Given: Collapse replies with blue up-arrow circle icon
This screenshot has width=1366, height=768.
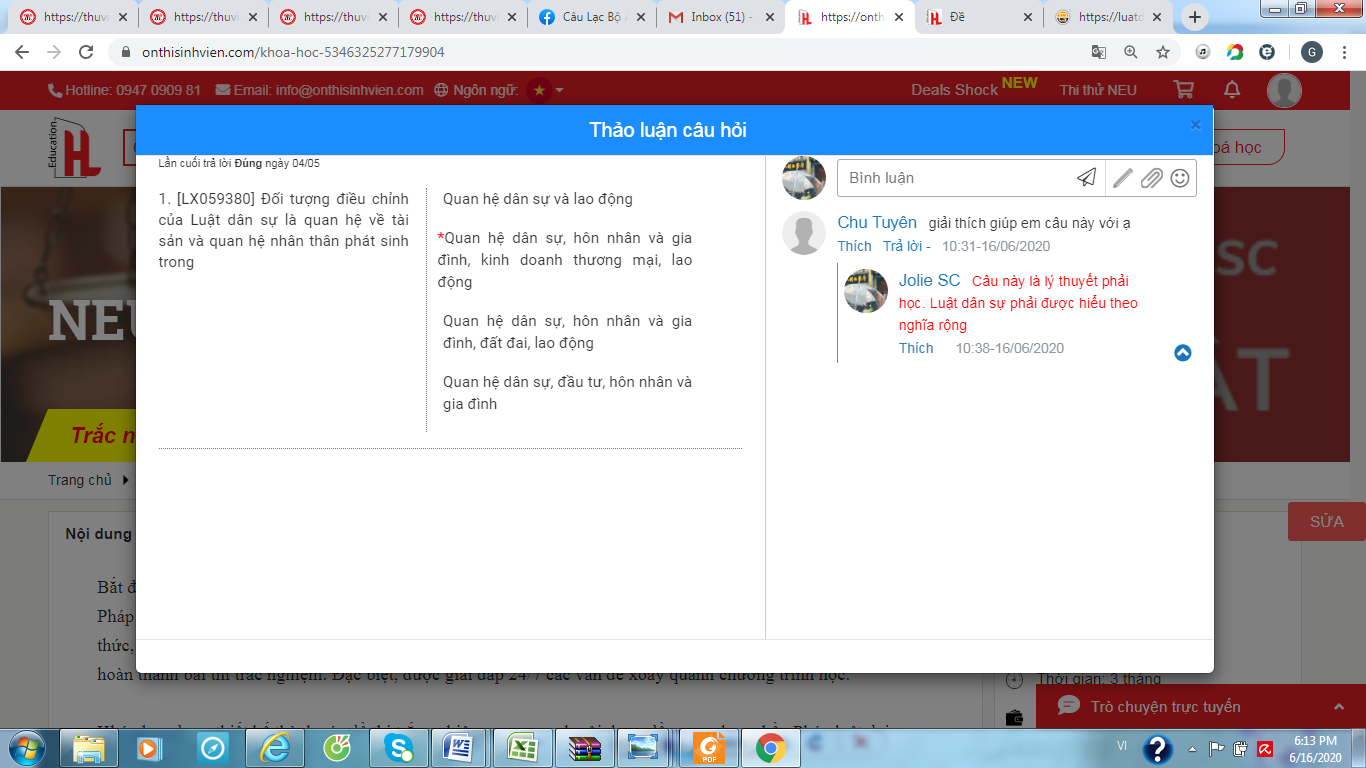Looking at the screenshot, I should (x=1183, y=353).
